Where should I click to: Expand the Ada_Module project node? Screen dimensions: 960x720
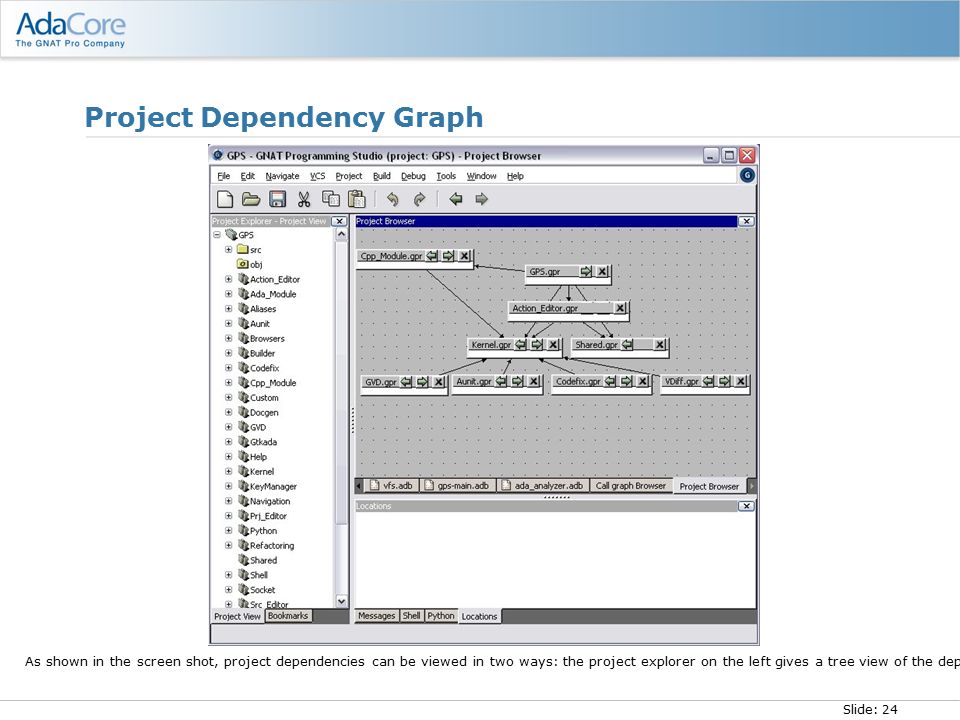click(x=228, y=294)
